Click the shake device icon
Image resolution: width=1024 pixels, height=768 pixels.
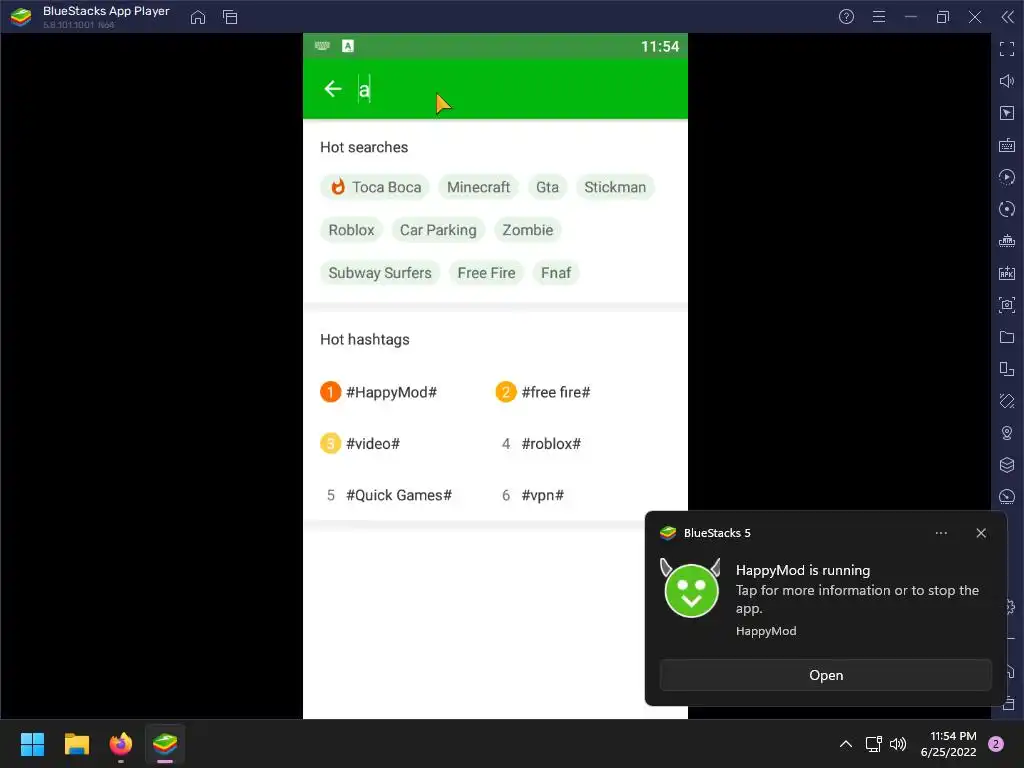coord(1007,401)
